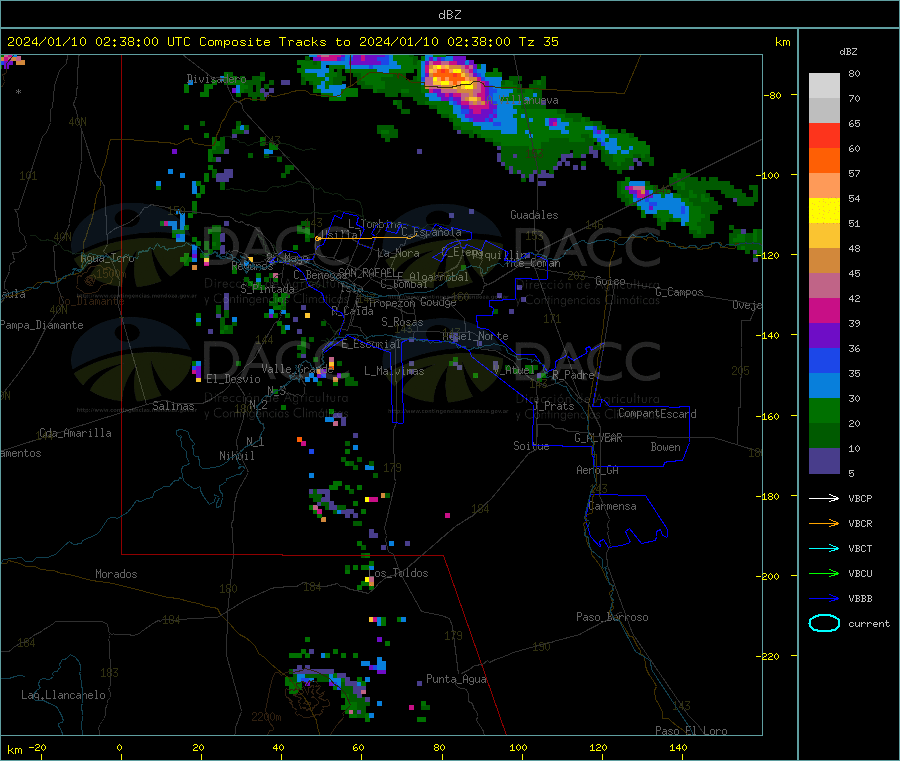Click the 'Tz 35' header value
Image resolution: width=900 pixels, height=761 pixels.
click(x=538, y=42)
